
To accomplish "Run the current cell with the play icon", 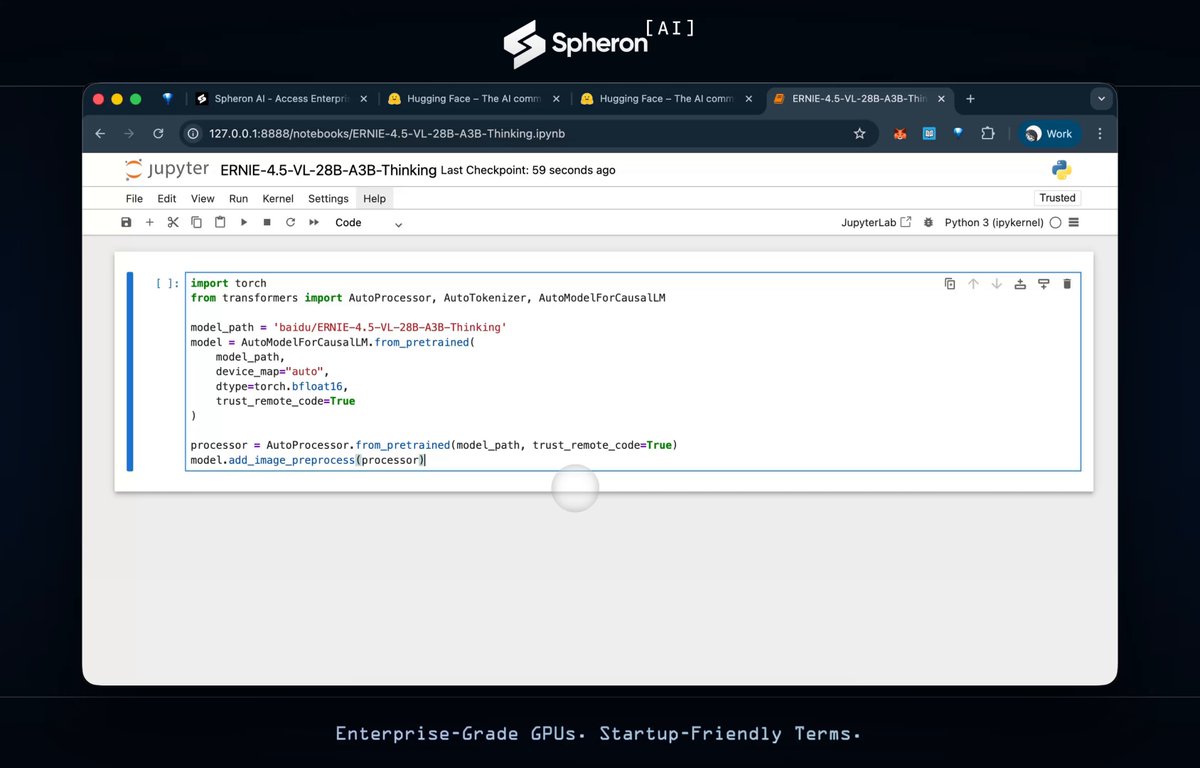I will (x=243, y=222).
